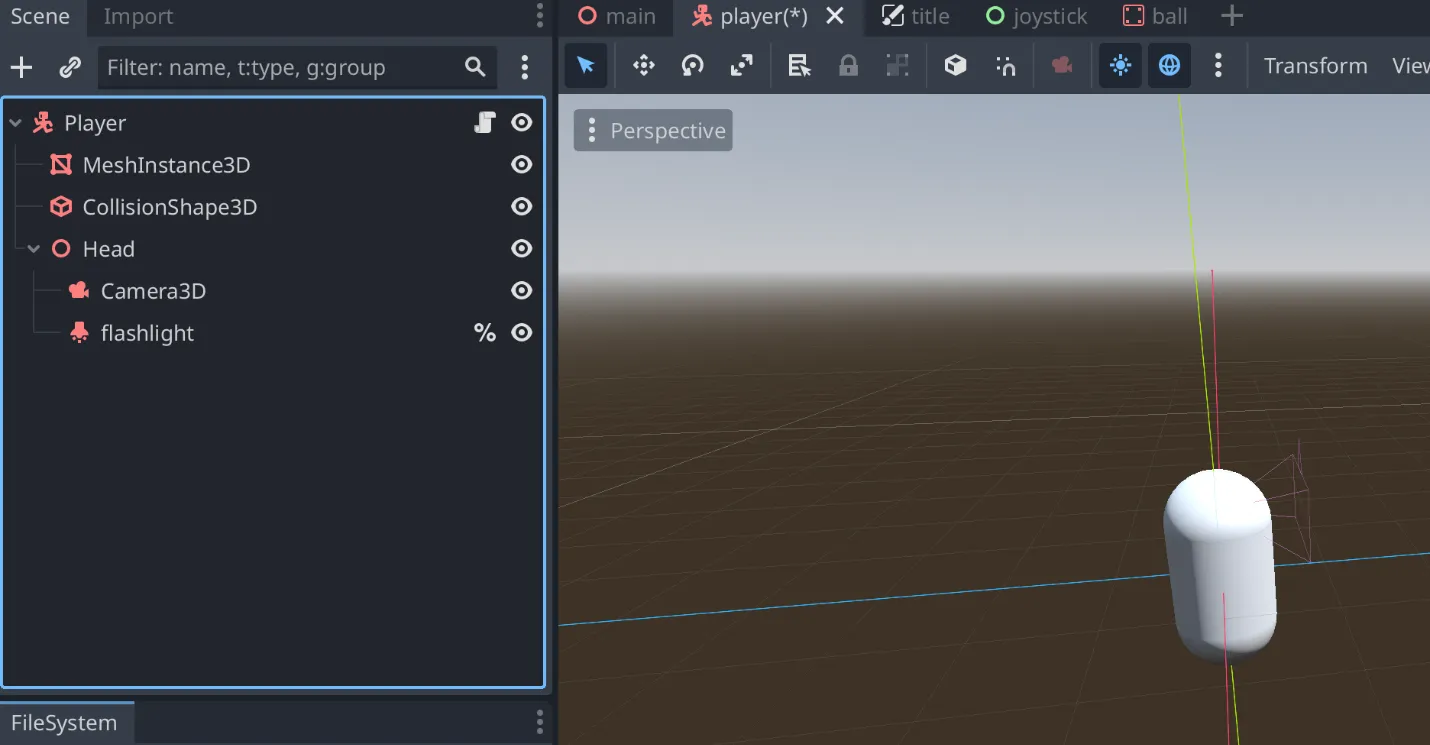Select the flashlight node in the tree
The height and width of the screenshot is (745, 1430).
pos(147,333)
